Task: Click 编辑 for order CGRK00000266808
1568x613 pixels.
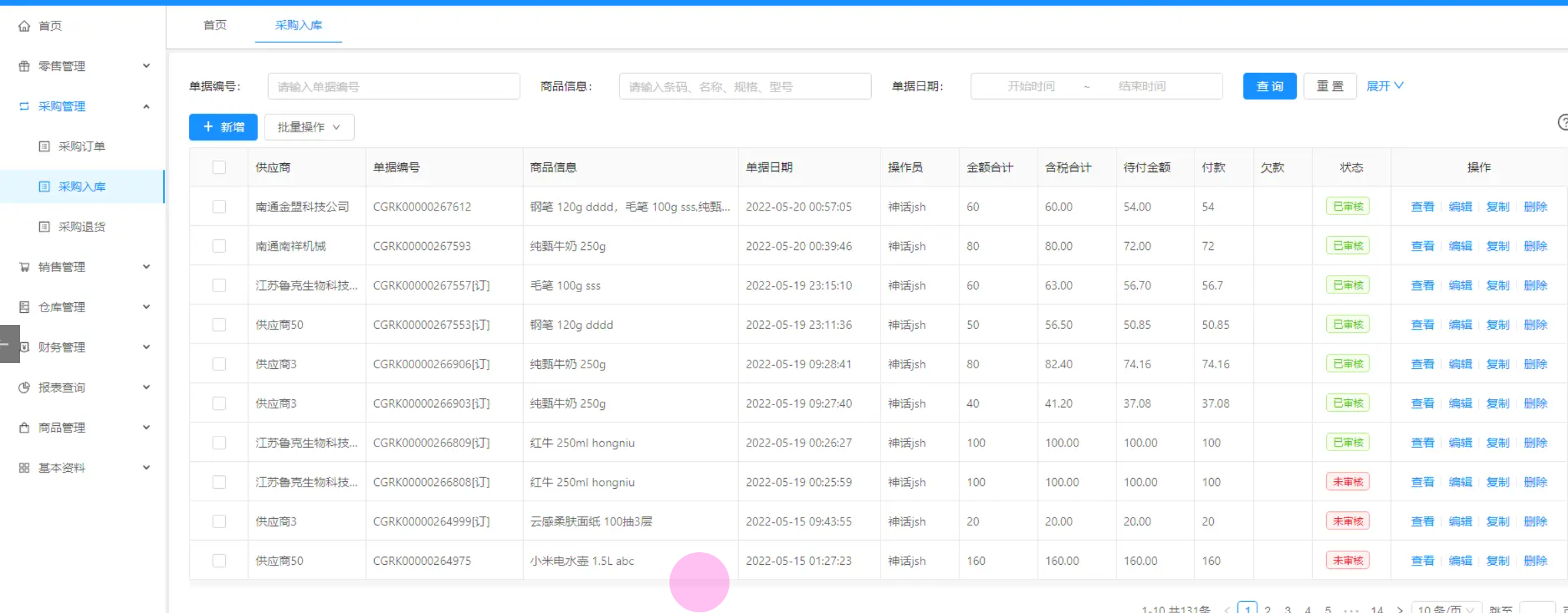Action: click(1460, 482)
